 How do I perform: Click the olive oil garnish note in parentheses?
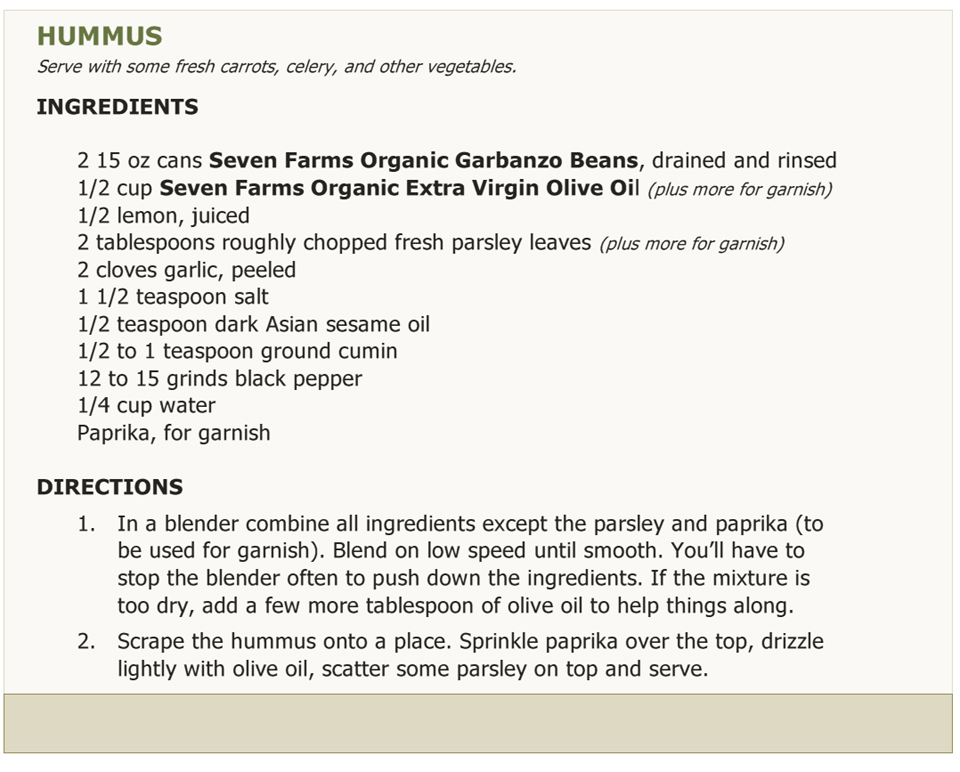pos(740,190)
